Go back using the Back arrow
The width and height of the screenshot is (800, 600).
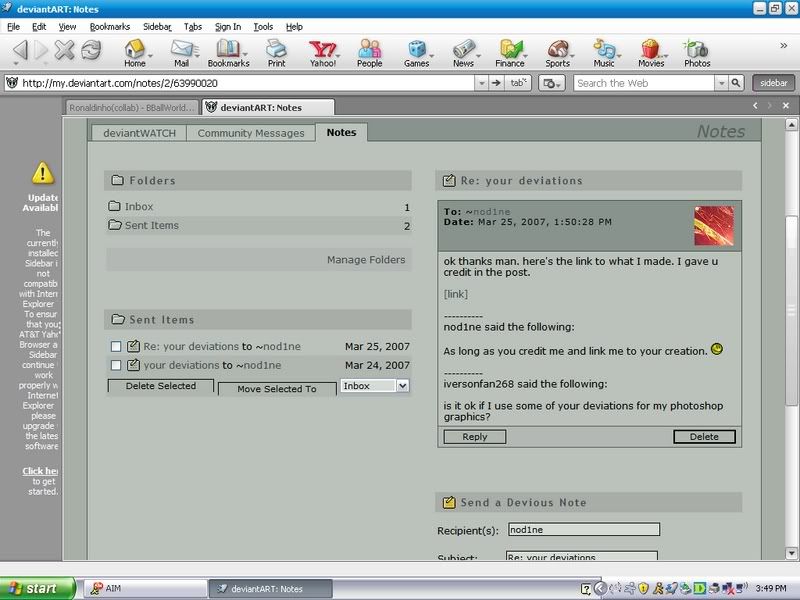[20, 50]
